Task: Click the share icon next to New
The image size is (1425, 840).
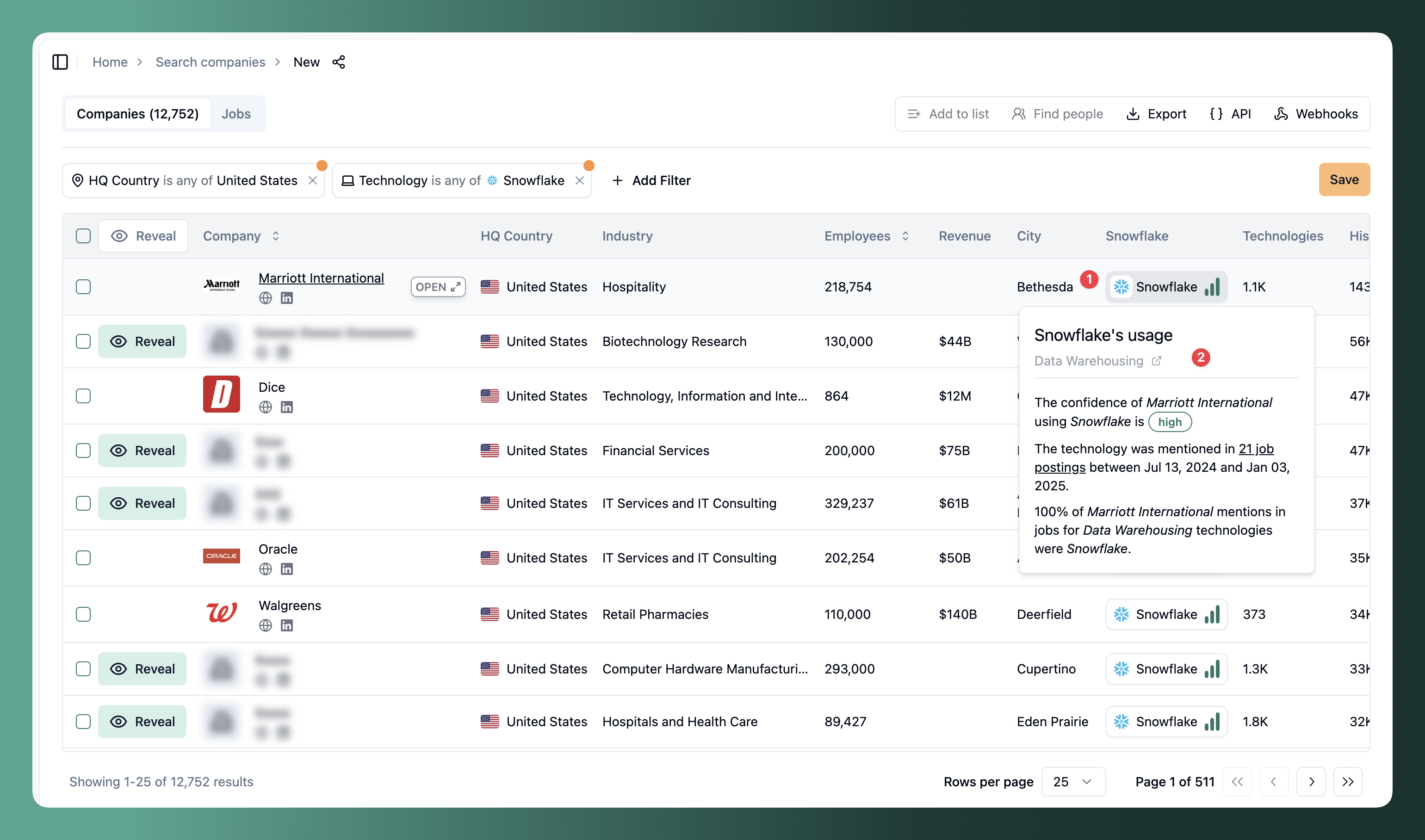Action: pyautogui.click(x=339, y=62)
